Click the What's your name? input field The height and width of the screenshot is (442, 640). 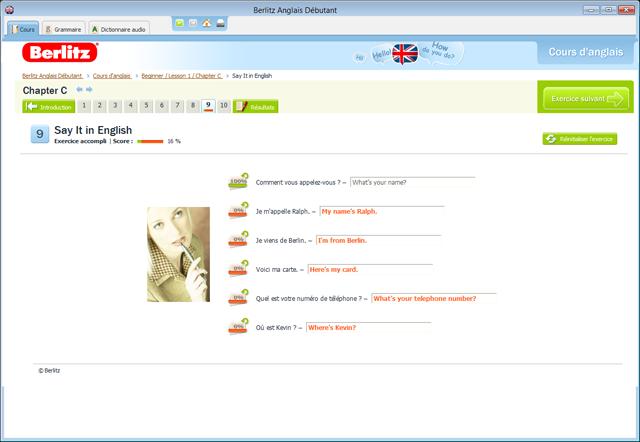tap(413, 182)
